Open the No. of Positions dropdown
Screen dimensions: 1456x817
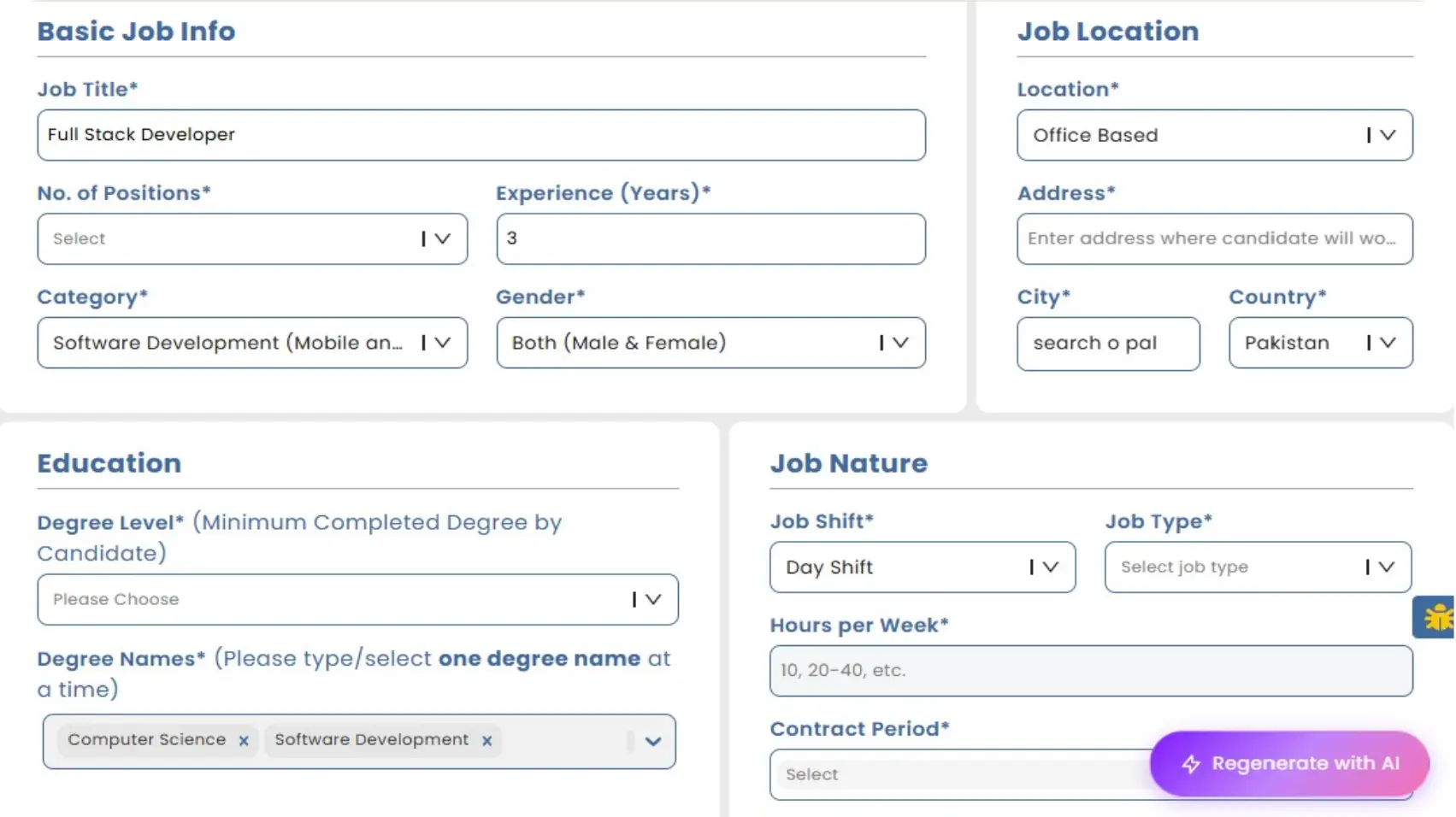coord(252,239)
